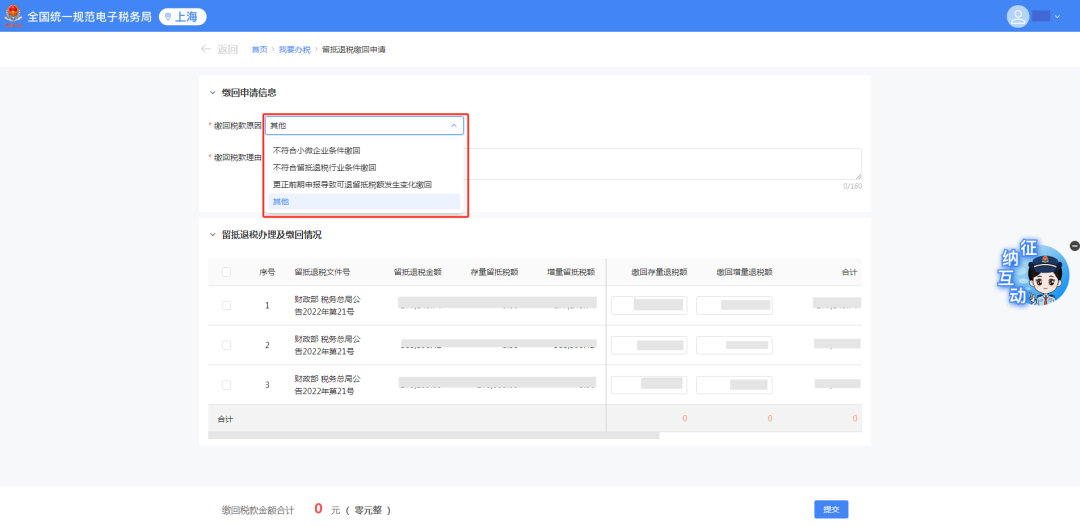Tick the select-all header checkbox
Screen dimensions: 1080x527
click(x=226, y=272)
